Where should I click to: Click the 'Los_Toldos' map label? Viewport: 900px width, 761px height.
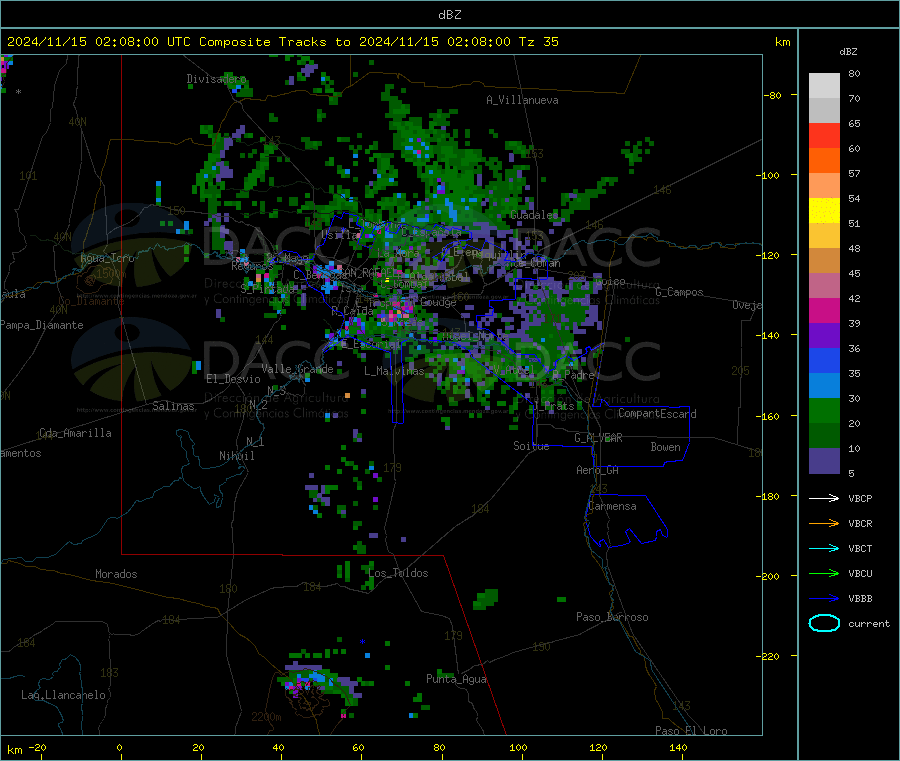(x=398, y=573)
